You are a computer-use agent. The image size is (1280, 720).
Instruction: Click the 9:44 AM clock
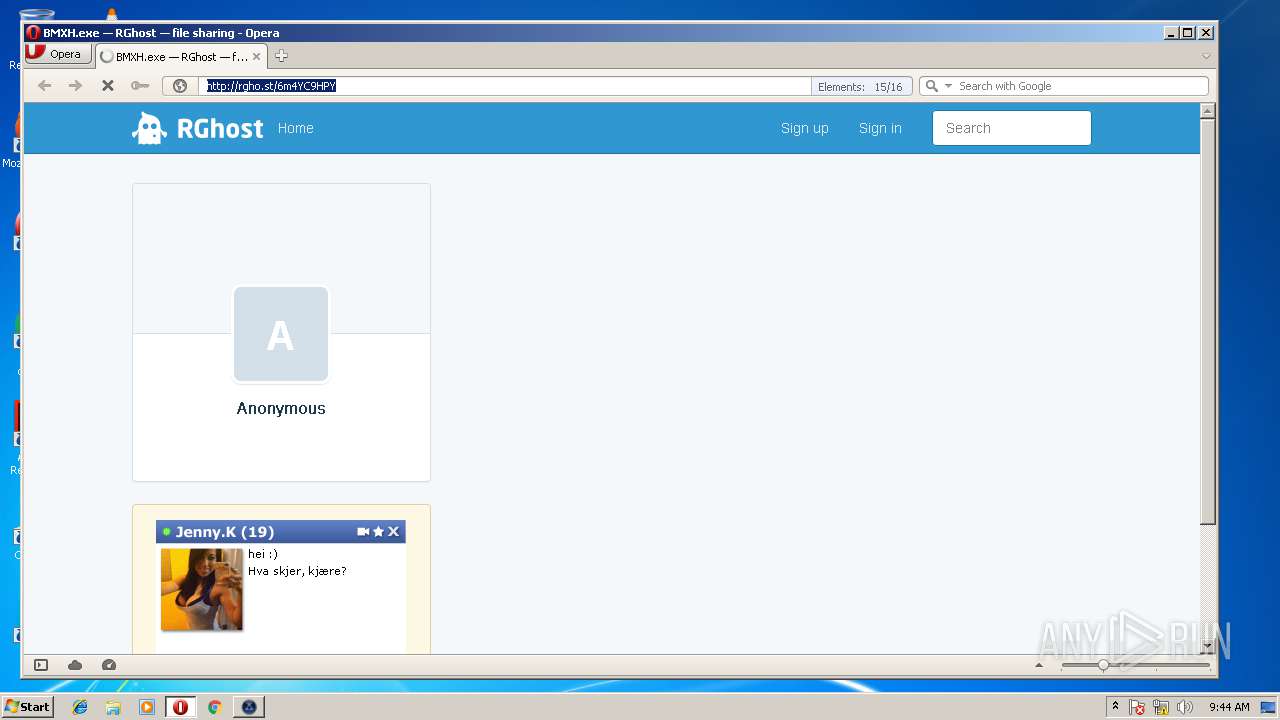1229,707
